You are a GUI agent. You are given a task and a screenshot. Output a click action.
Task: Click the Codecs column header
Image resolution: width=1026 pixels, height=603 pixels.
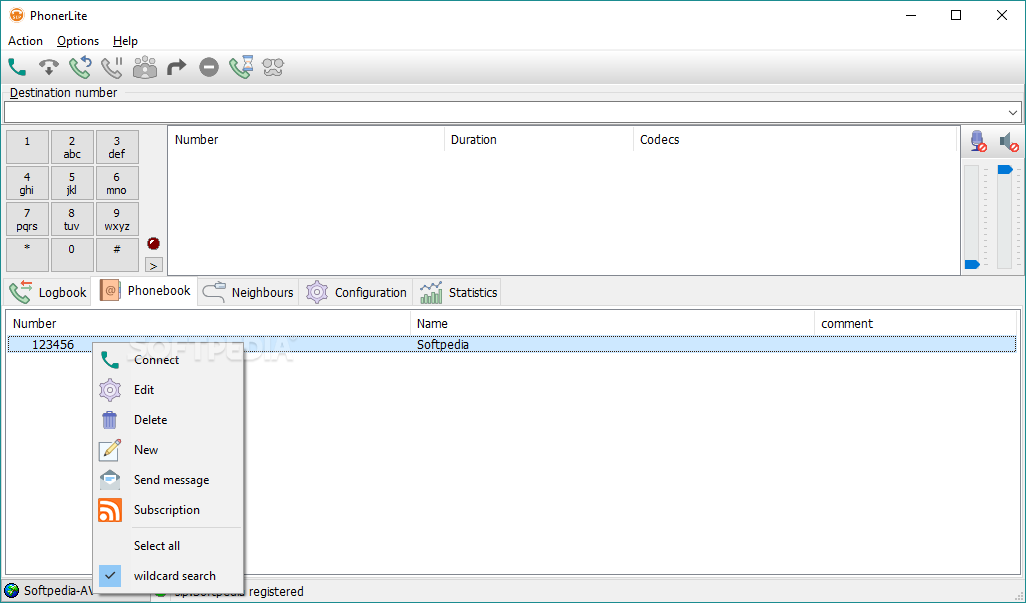[x=795, y=140]
